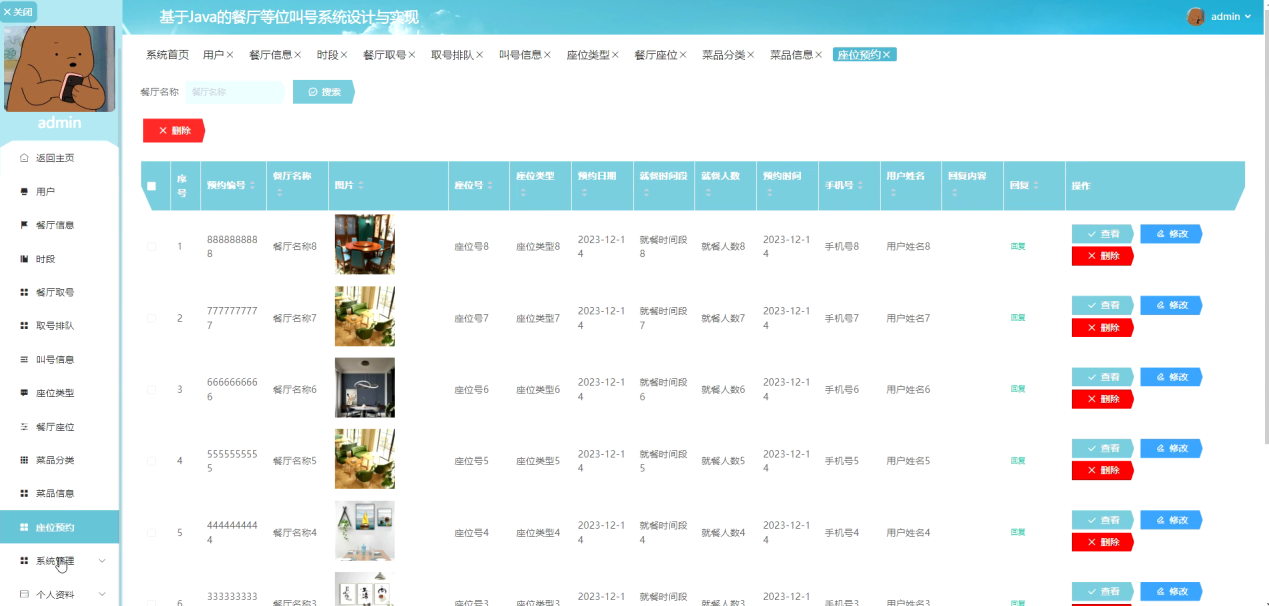Viewport: 1269px width, 606px height.
Task: Click the admin avatar in top-right corner
Action: pos(1195,16)
